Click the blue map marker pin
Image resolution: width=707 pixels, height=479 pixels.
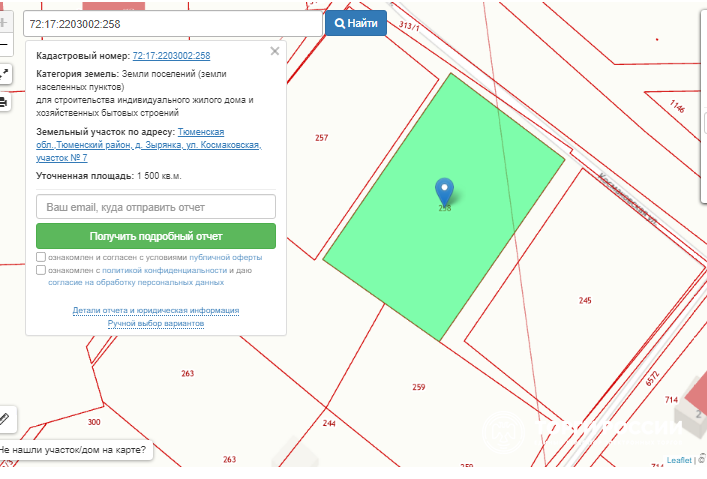(x=445, y=190)
